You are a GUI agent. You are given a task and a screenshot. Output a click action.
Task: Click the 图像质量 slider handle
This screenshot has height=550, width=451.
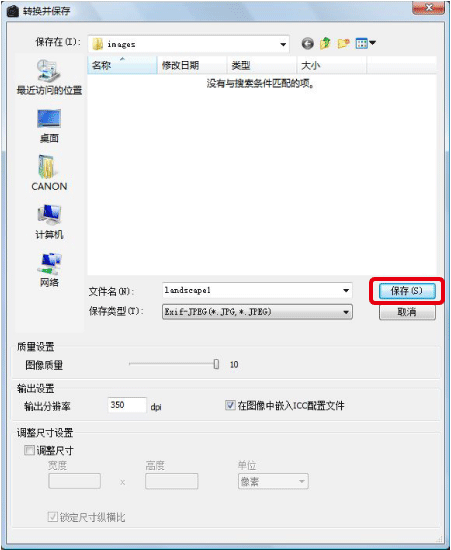pyautogui.click(x=216, y=364)
